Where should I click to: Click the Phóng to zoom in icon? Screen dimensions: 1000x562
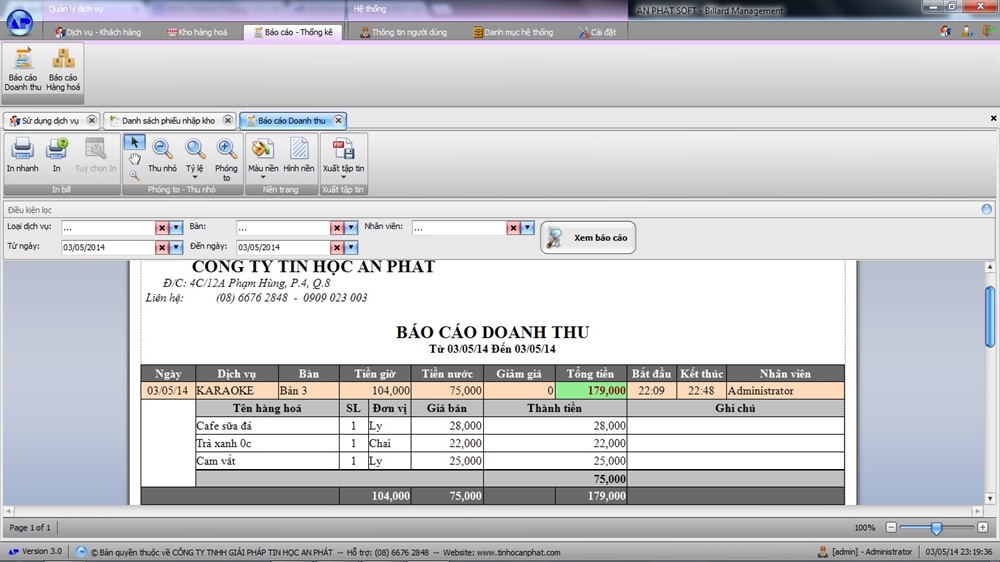(x=226, y=159)
